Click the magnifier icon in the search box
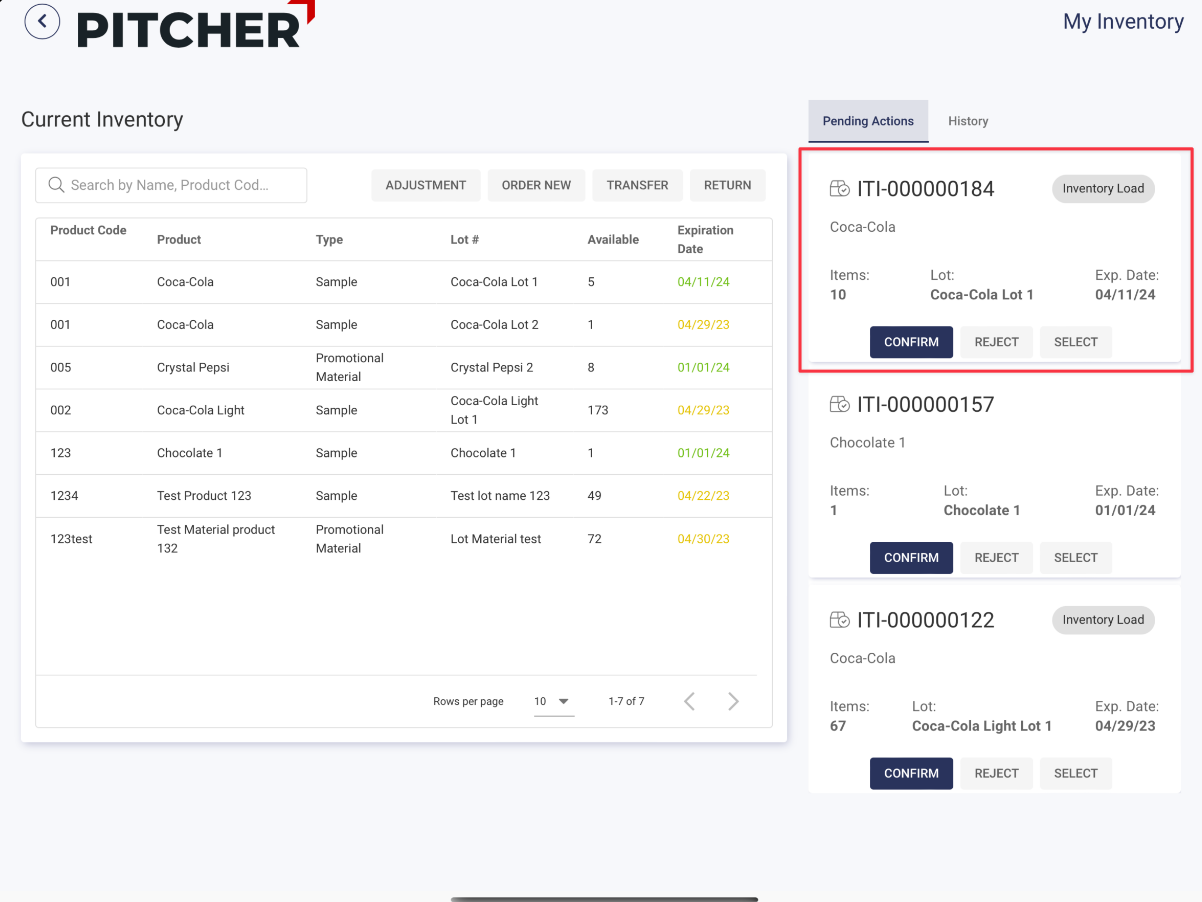 pos(56,185)
